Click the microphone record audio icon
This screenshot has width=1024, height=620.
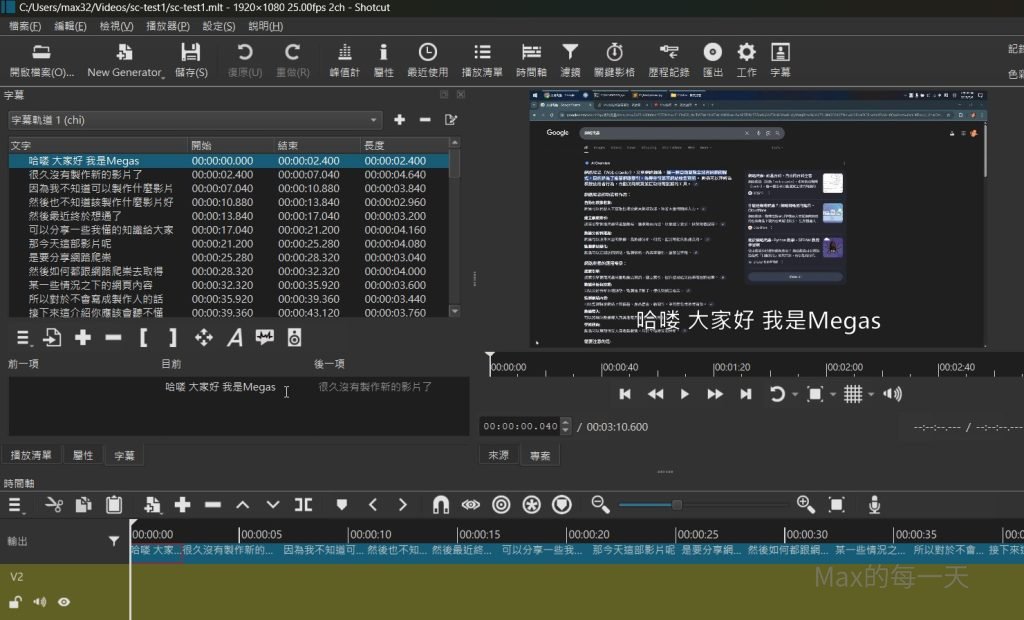[x=874, y=505]
